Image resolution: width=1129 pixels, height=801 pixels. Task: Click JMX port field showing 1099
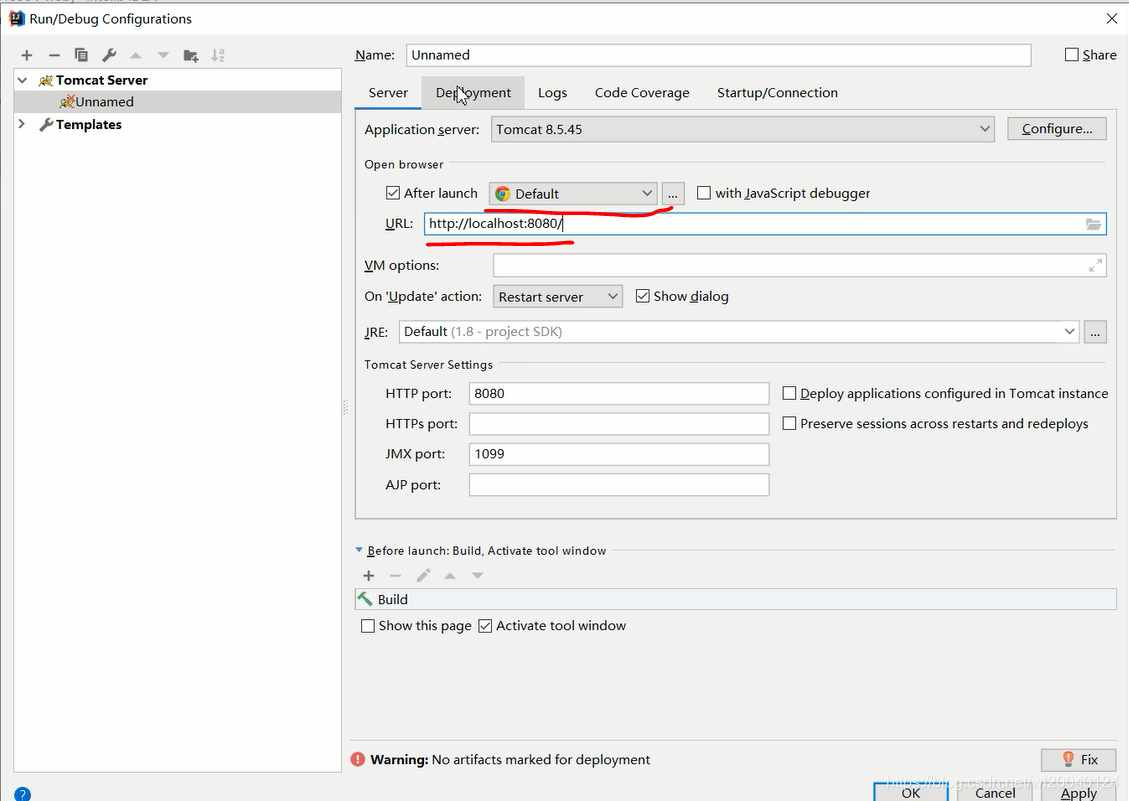pos(619,454)
